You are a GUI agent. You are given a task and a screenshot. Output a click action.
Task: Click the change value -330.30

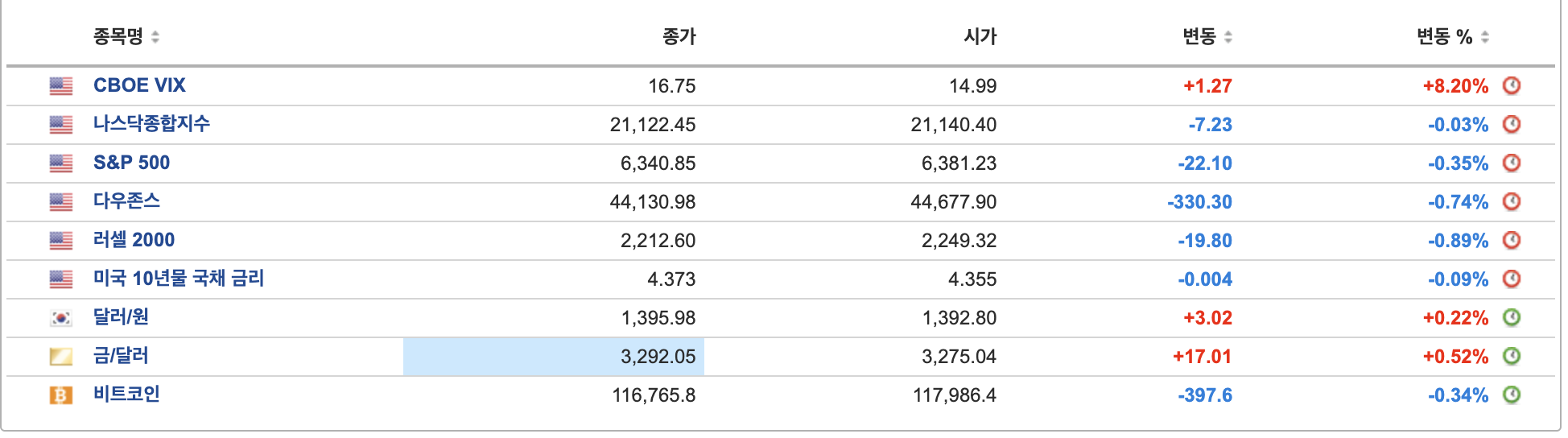1200,202
